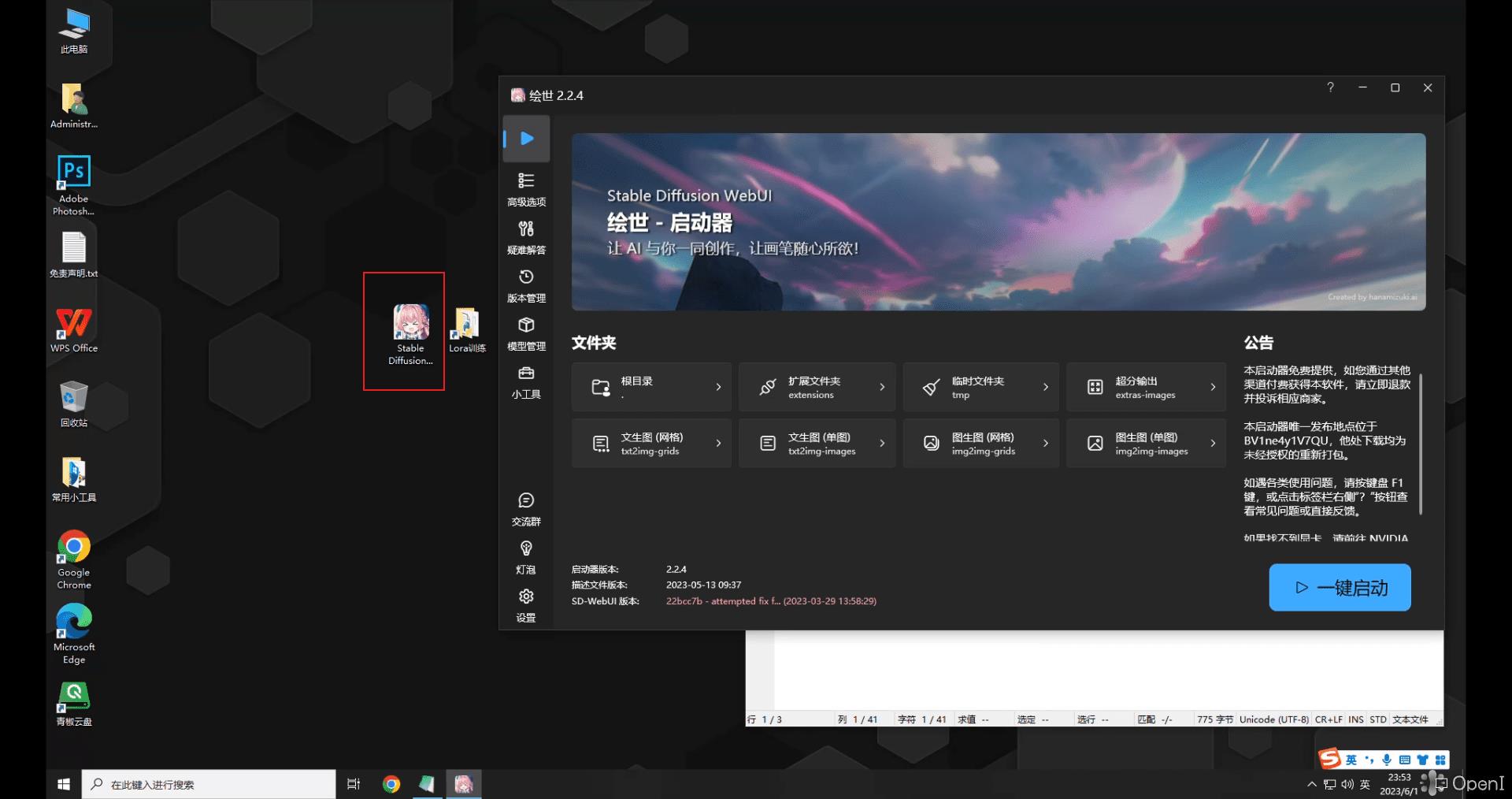Viewport: 1512px width, 799px height.
Task: Open the 高级选项 advanced options sidebar icon
Action: 526,188
